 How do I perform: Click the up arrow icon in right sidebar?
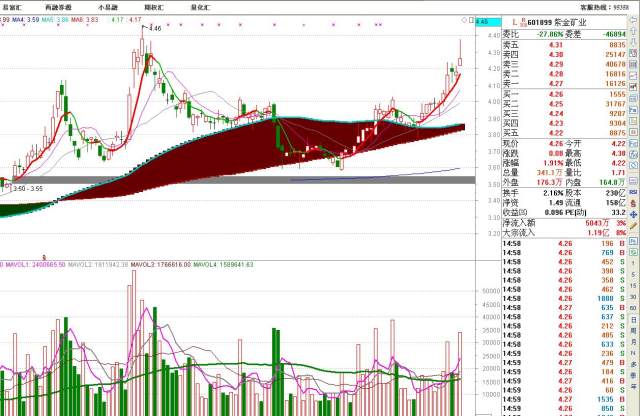tap(633, 31)
